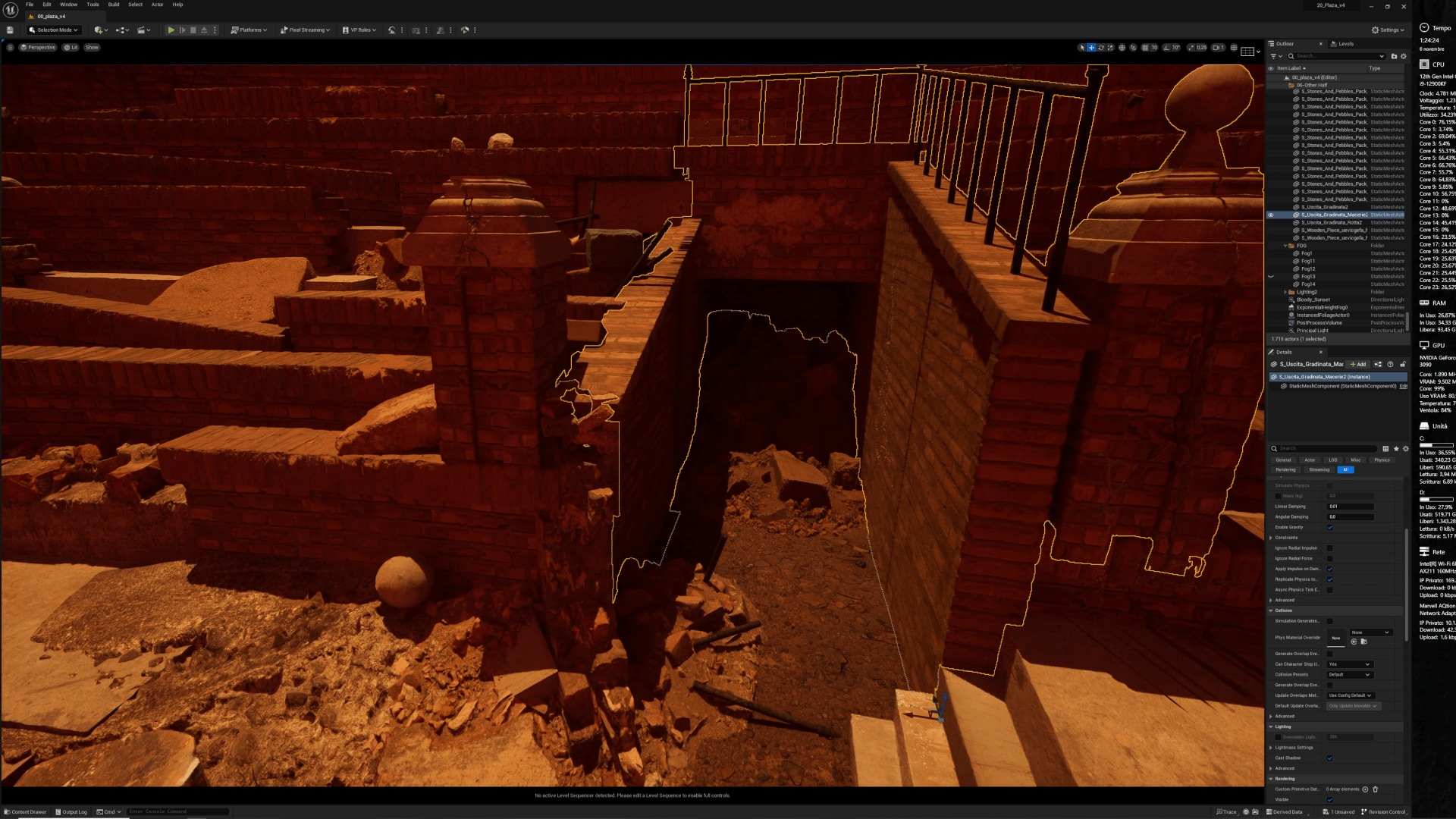
Task: Open the Selection Mode dropdown
Action: pos(54,30)
